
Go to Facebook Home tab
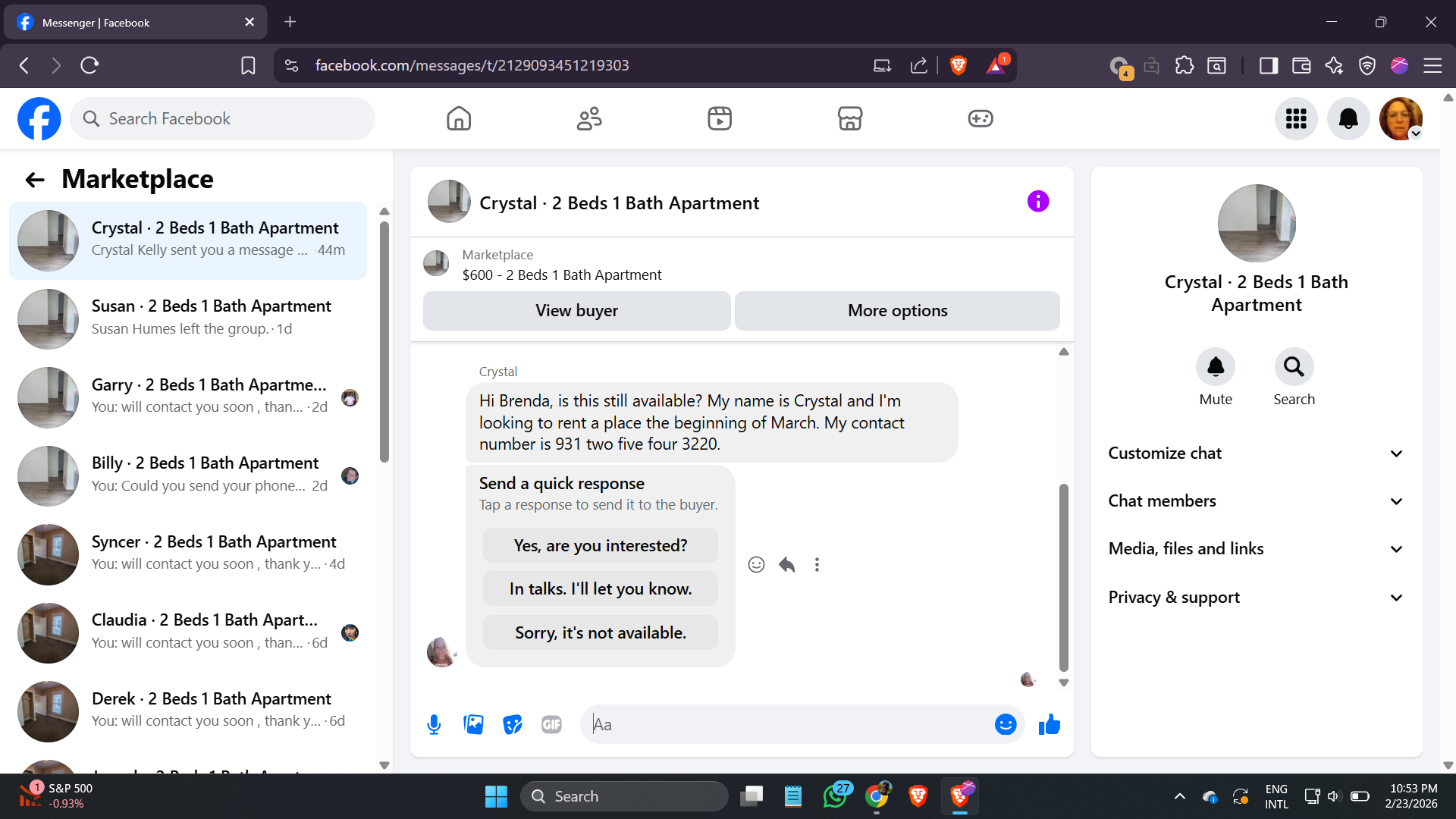pyautogui.click(x=459, y=119)
